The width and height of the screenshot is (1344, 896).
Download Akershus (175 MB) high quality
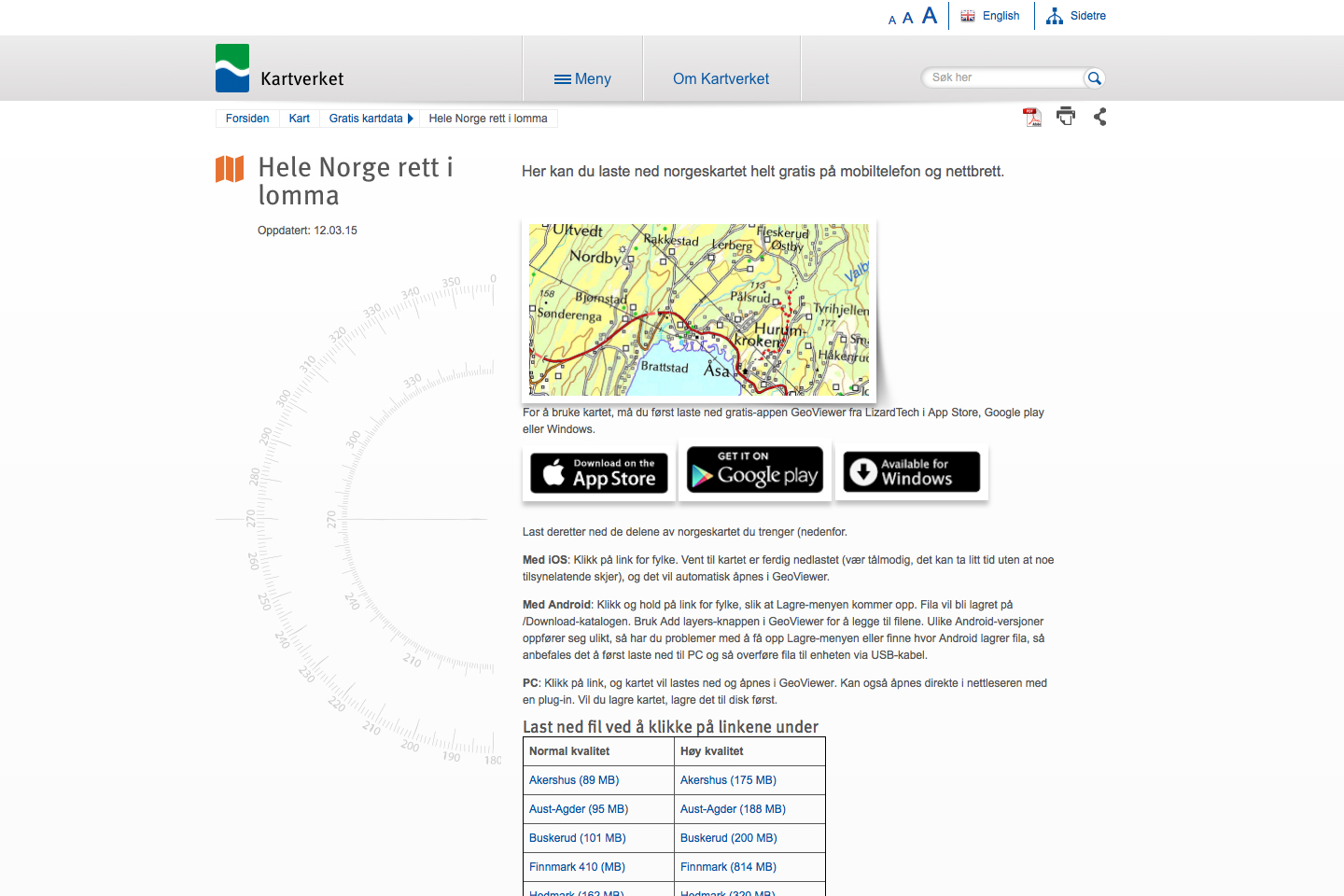(x=728, y=780)
